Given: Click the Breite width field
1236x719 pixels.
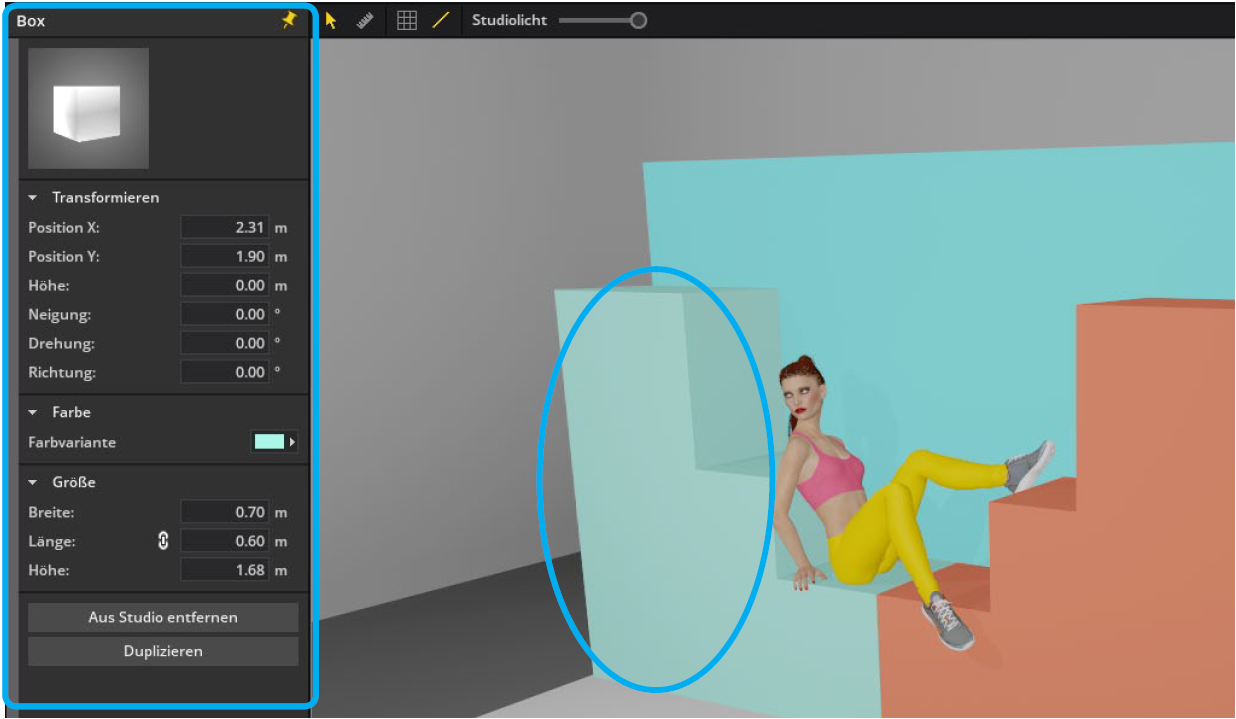Looking at the screenshot, I should point(225,512).
